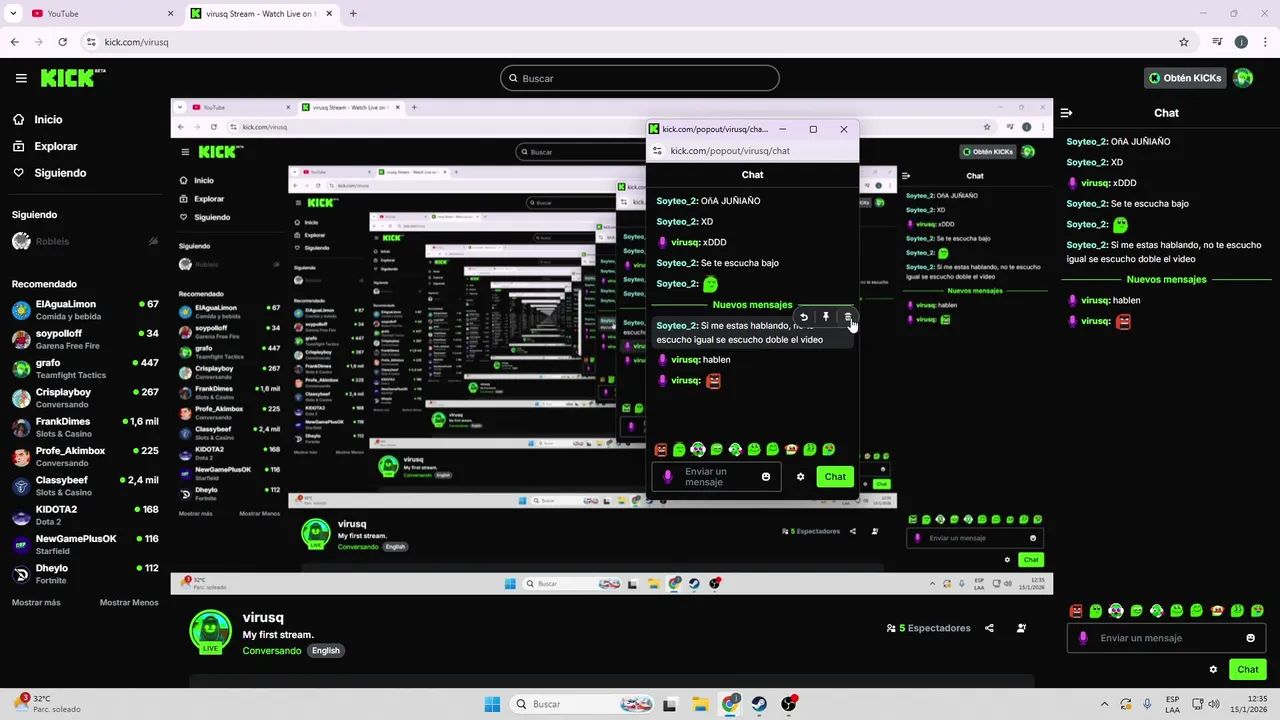The height and width of the screenshot is (720, 1280).
Task: Click the Chrome icon in the taskbar
Action: pos(730,704)
